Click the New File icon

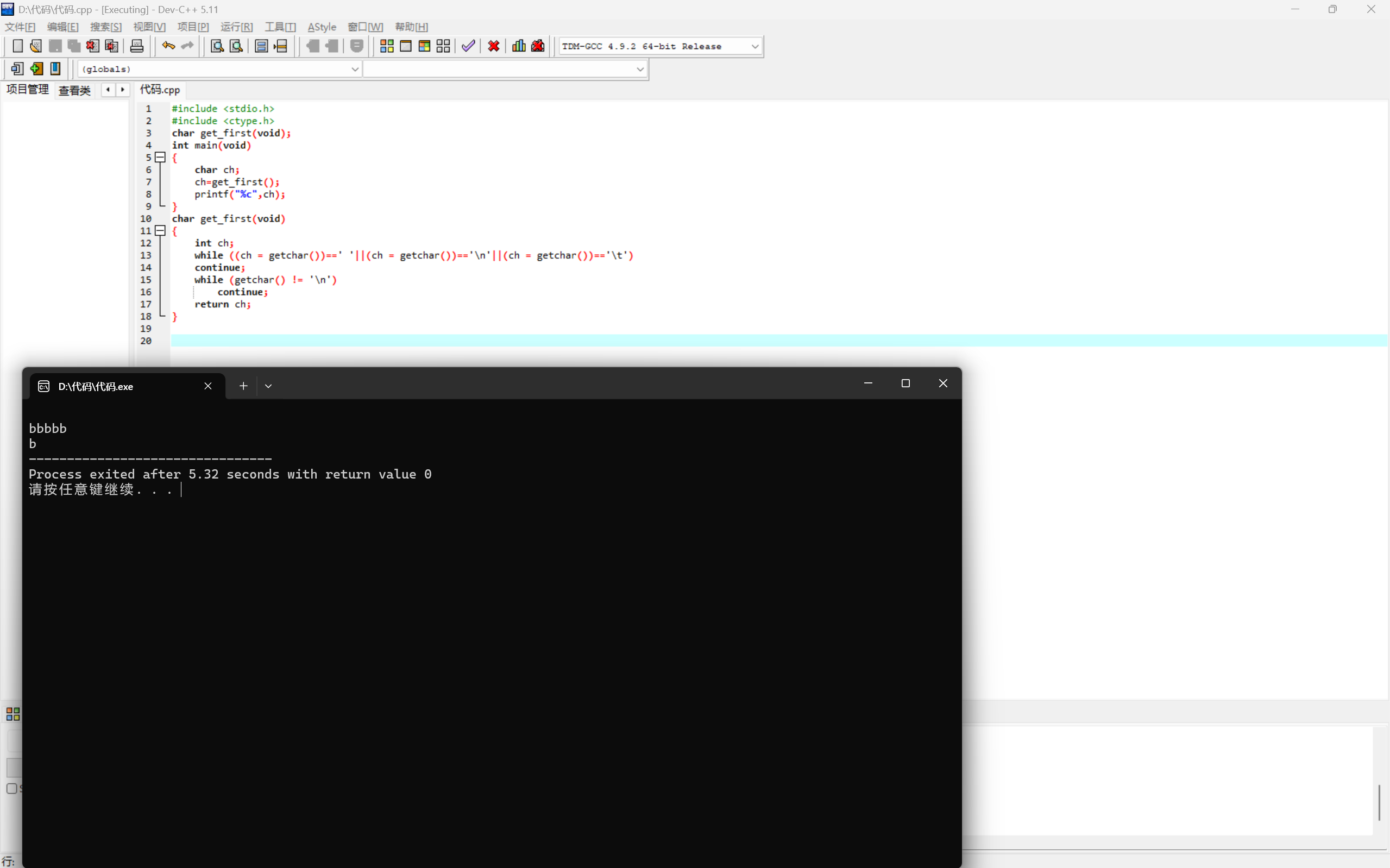[17, 46]
